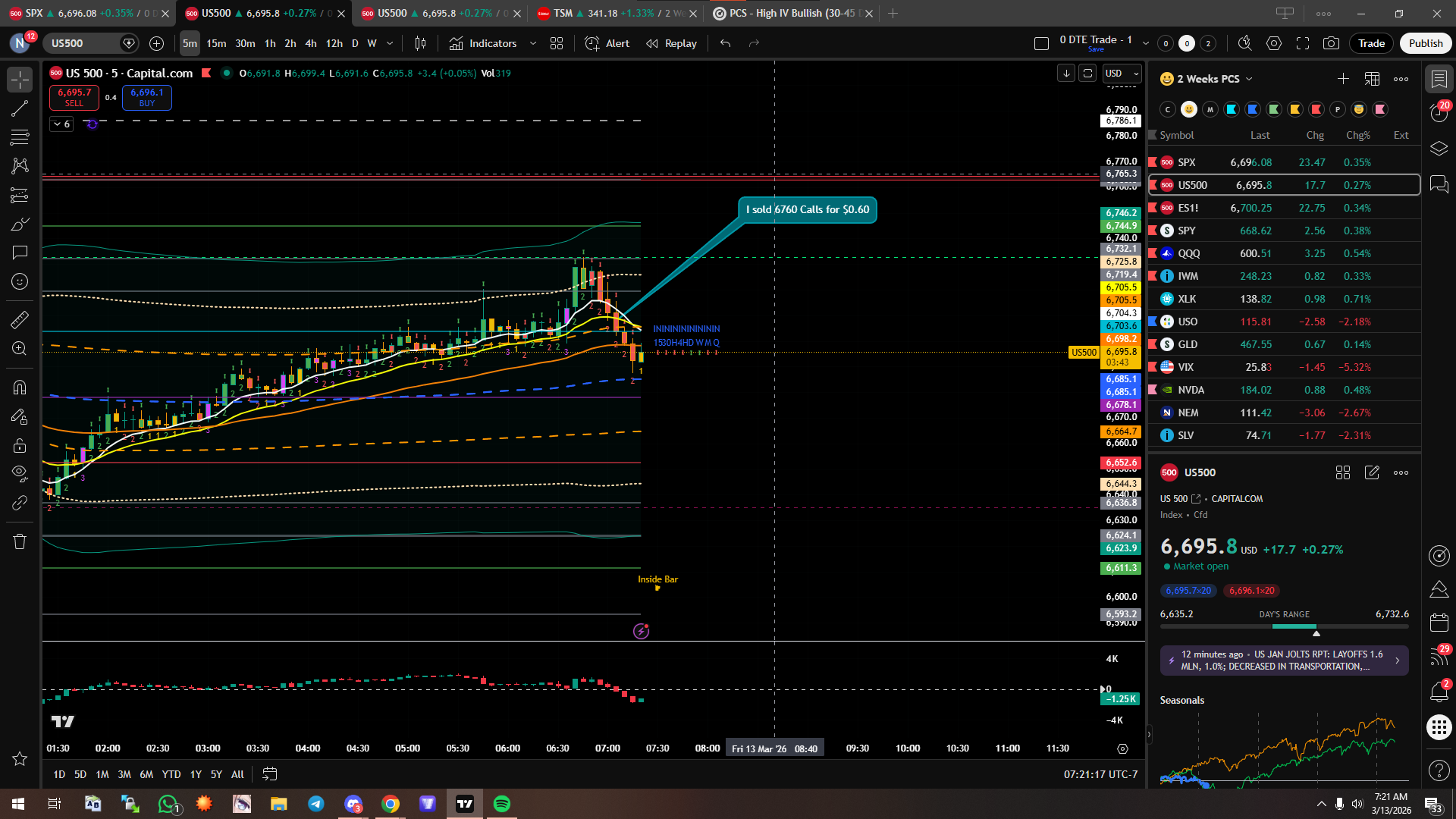Expand the 2 Weeks PCS watchlist dropdown
The width and height of the screenshot is (1456, 819).
point(1249,79)
